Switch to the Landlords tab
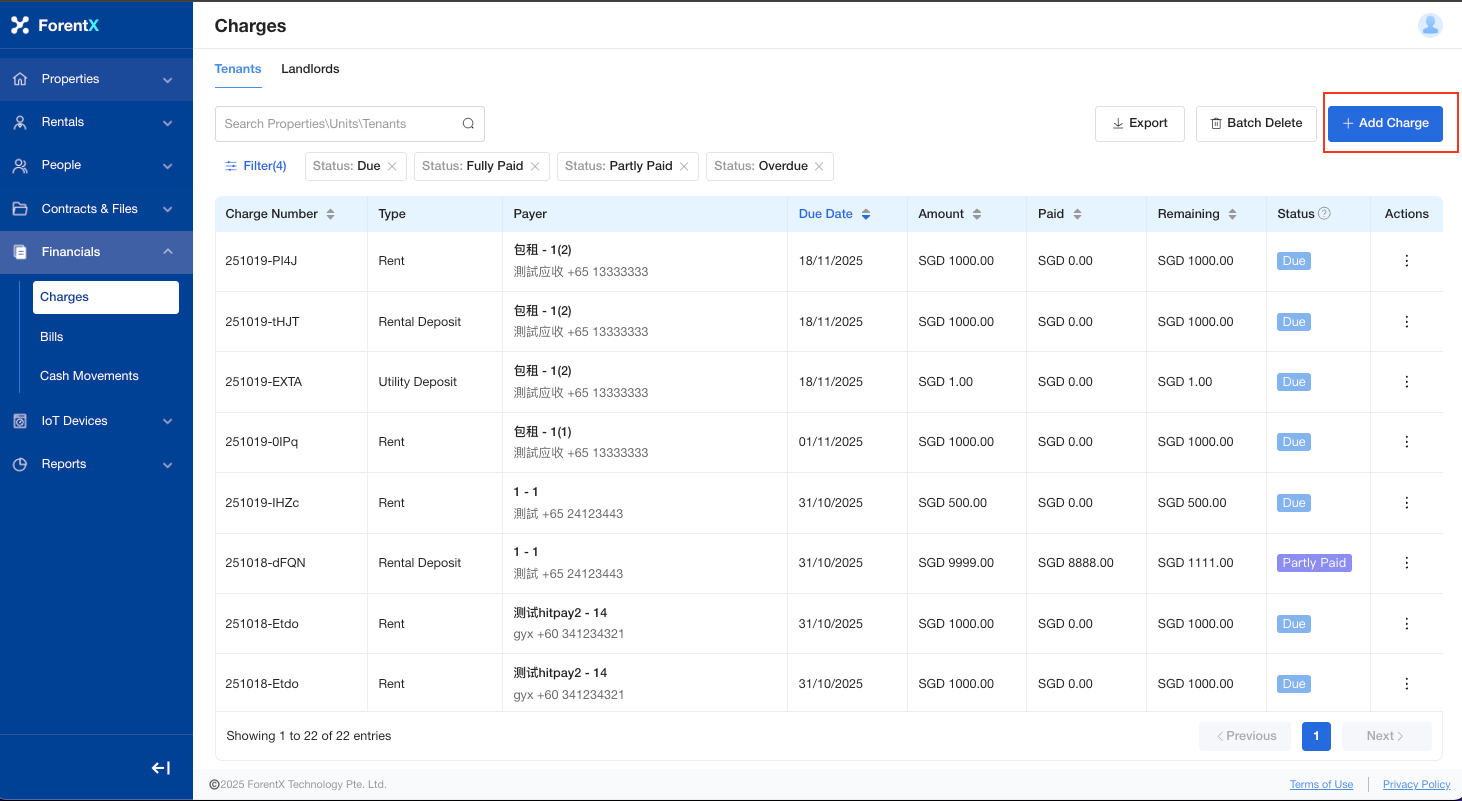 [x=310, y=69]
